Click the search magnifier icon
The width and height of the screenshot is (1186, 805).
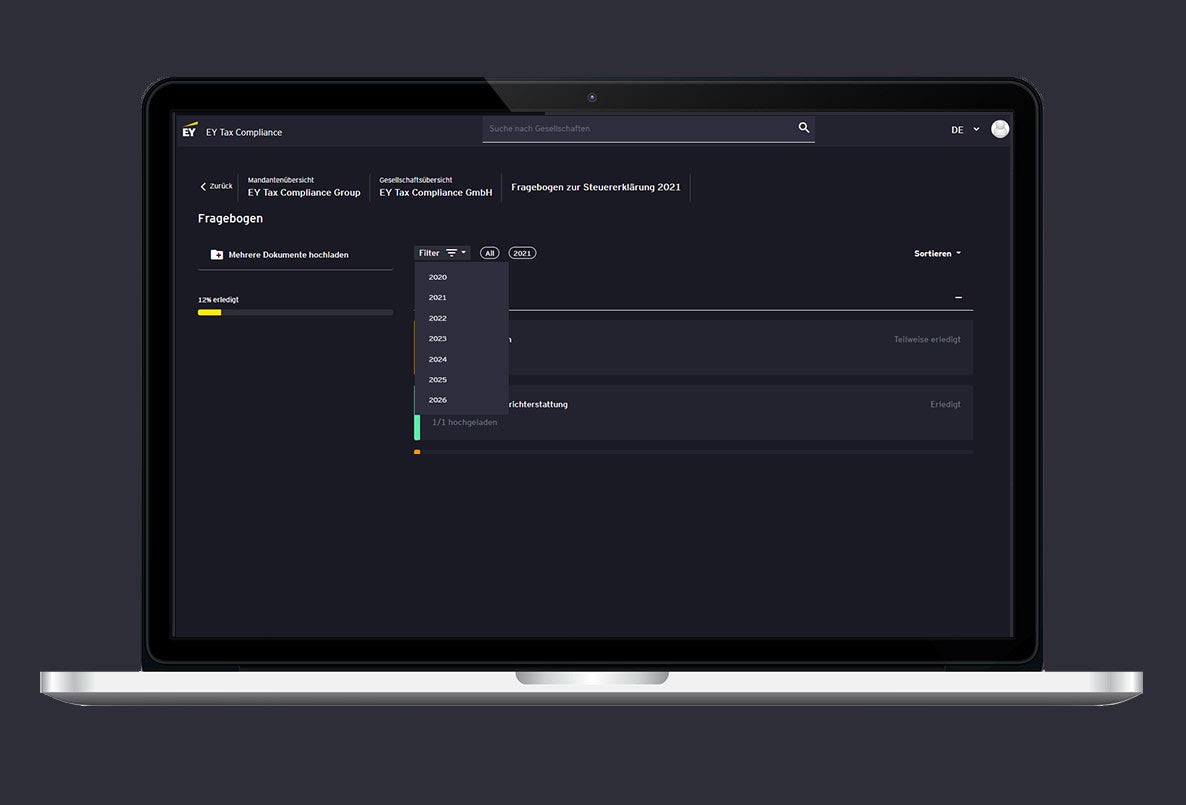(803, 128)
